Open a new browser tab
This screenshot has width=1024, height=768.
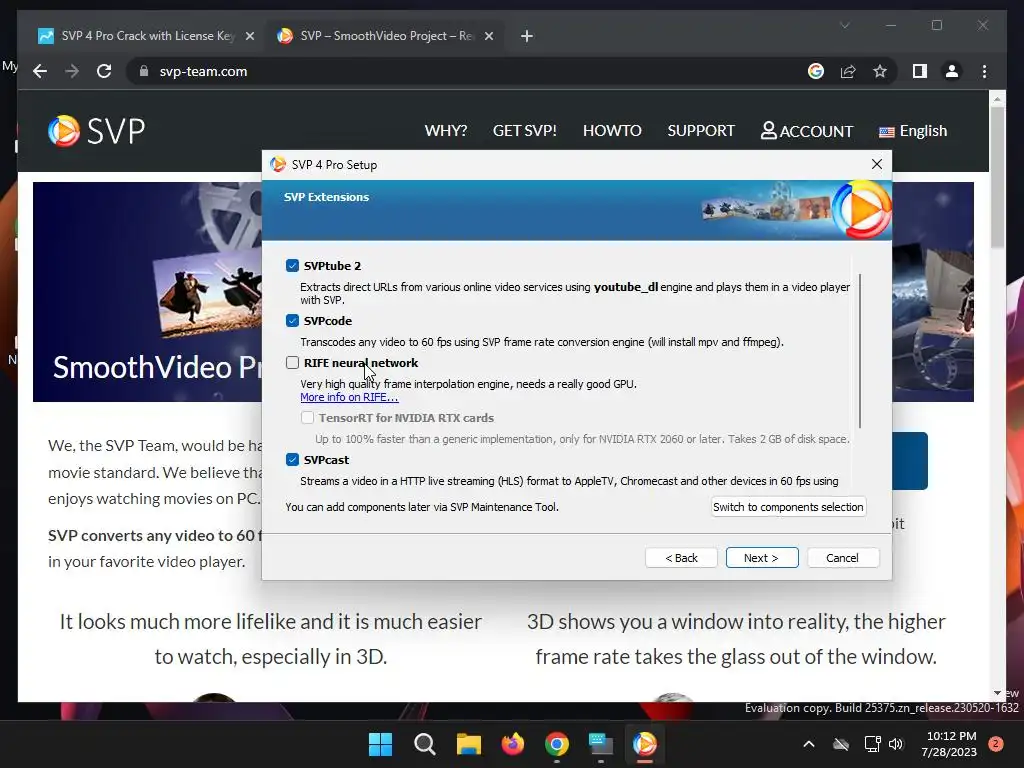point(526,36)
